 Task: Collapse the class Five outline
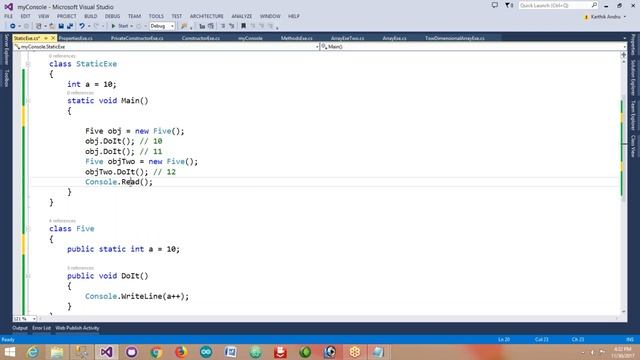28,229
